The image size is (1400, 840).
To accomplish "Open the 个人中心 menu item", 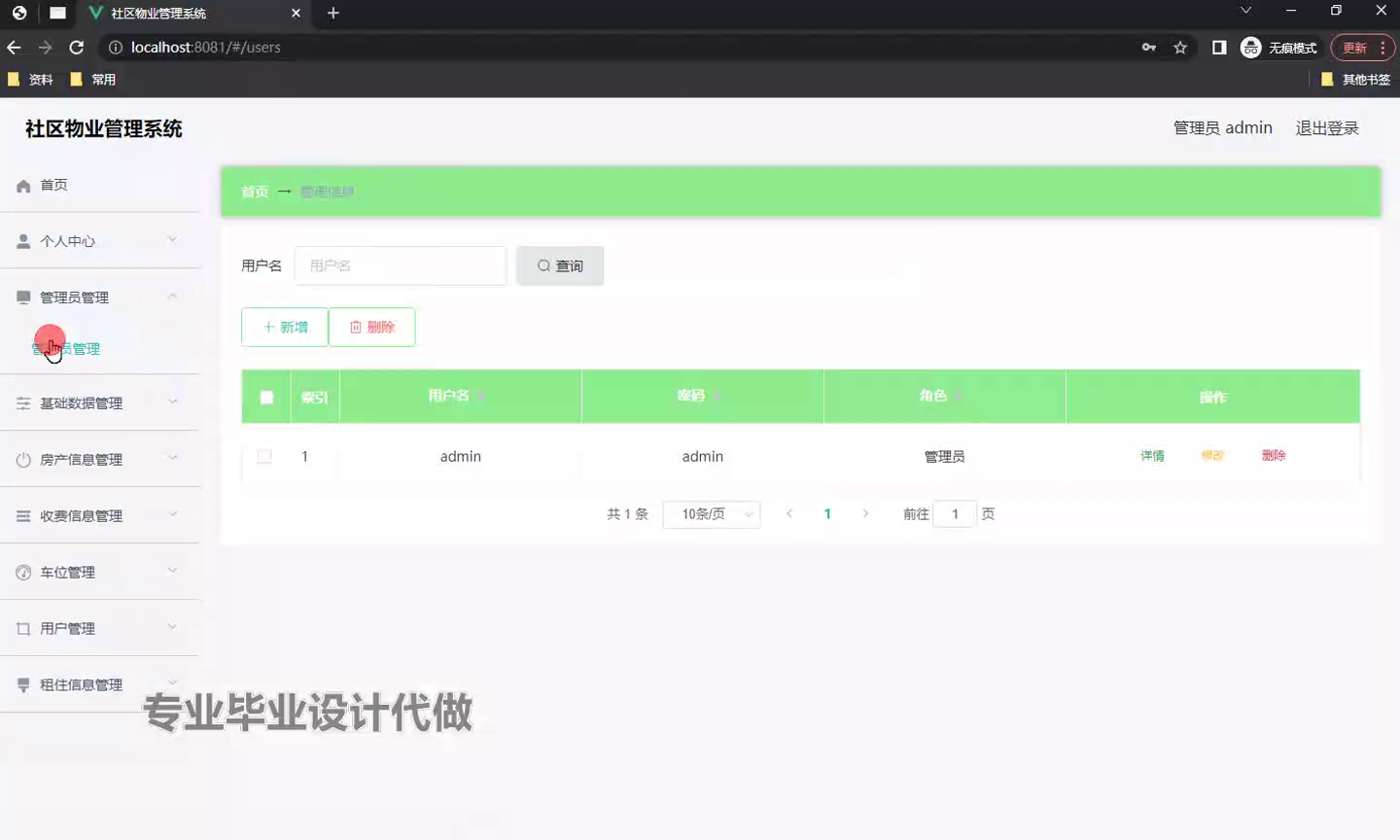I will [99, 241].
